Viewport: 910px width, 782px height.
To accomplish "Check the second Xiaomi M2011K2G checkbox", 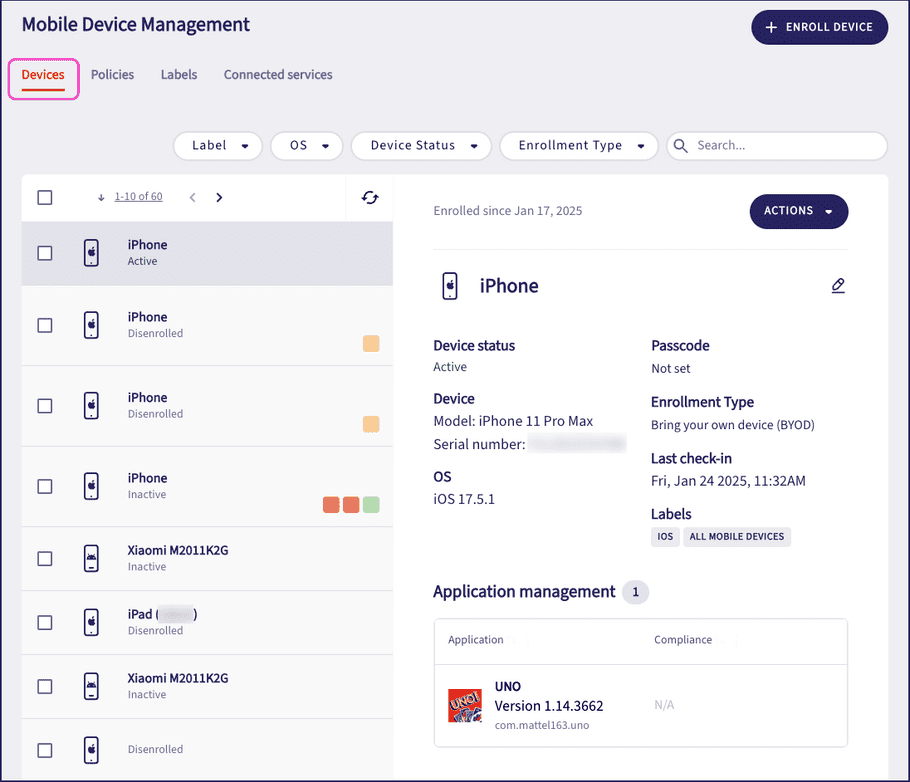I will click(x=45, y=686).
